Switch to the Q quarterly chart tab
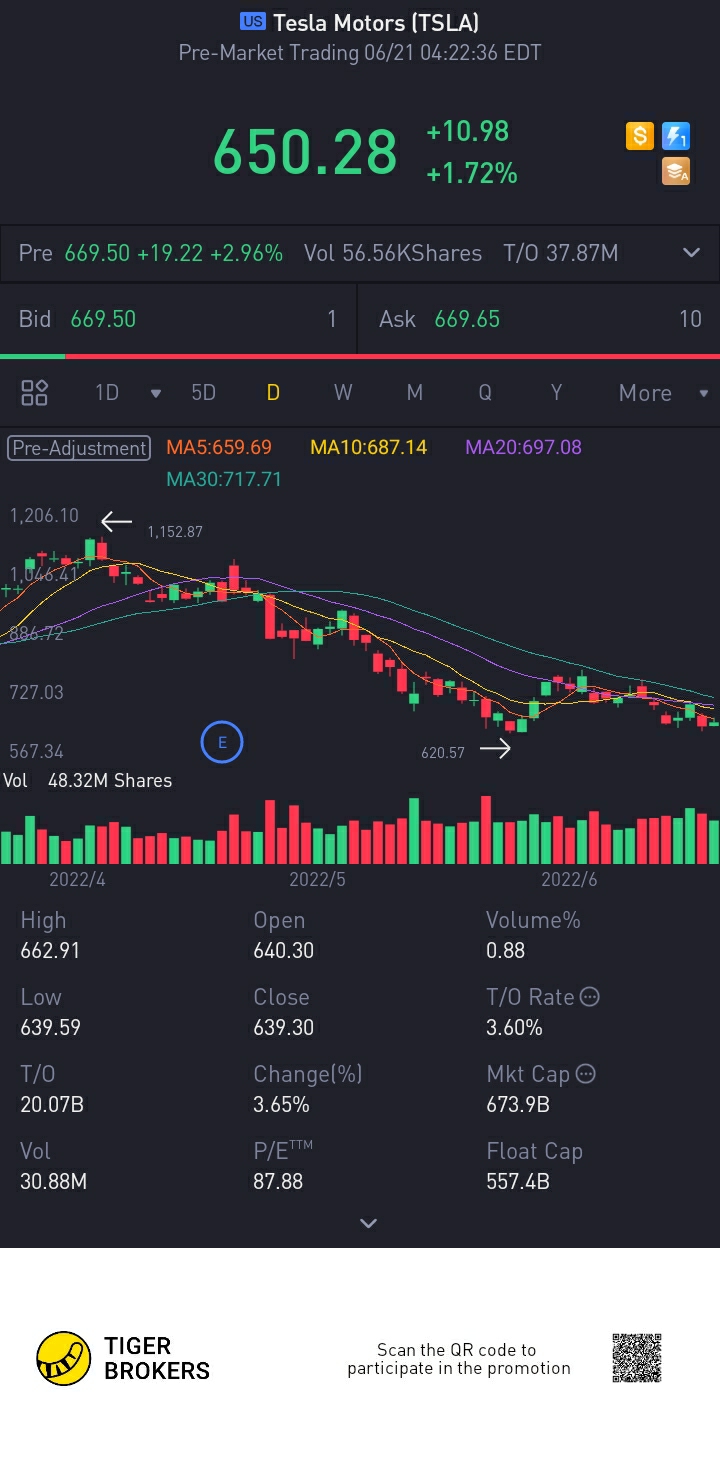720x1469 pixels. (485, 393)
